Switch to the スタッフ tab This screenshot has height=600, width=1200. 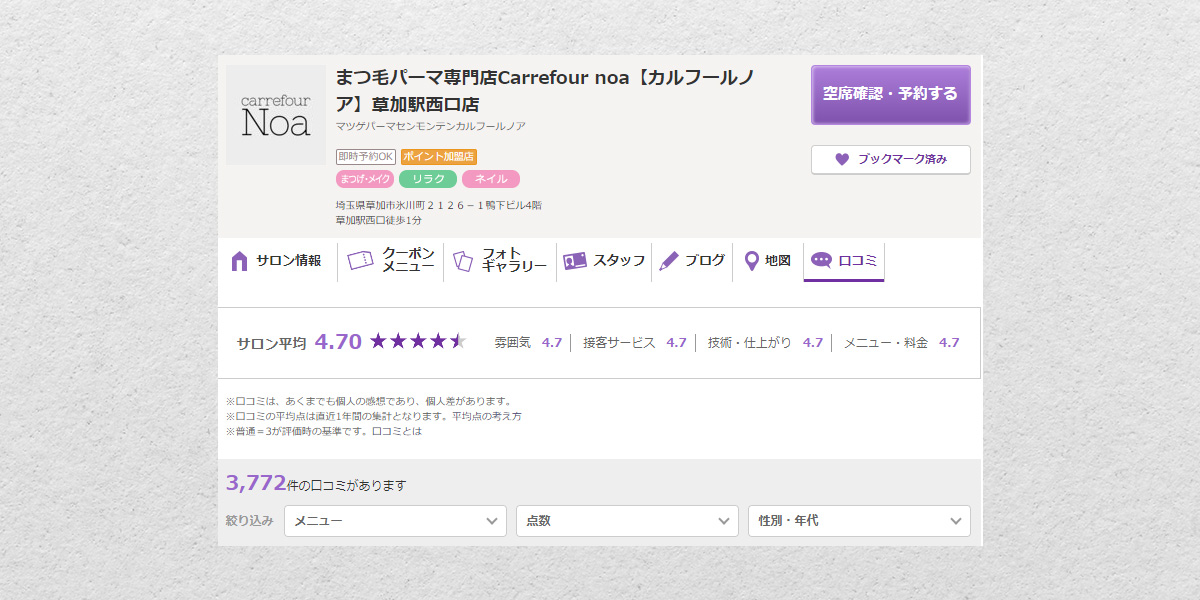[604, 261]
